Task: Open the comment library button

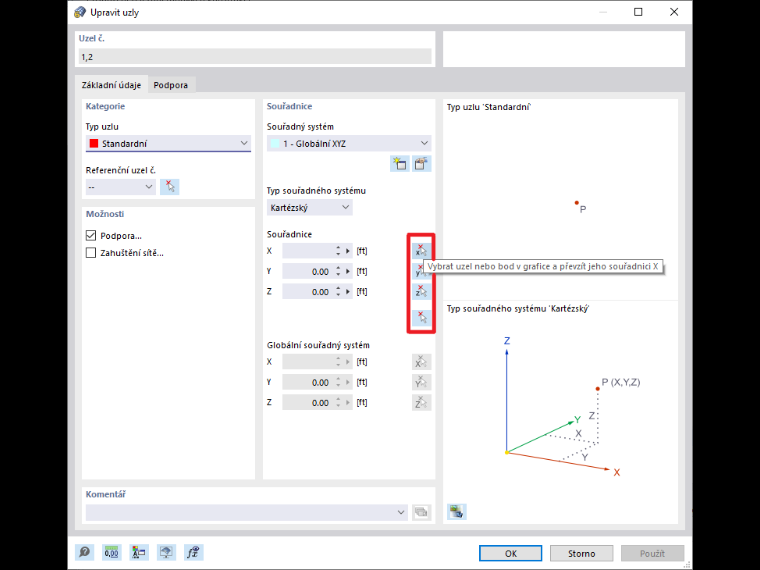Action: 421,512
